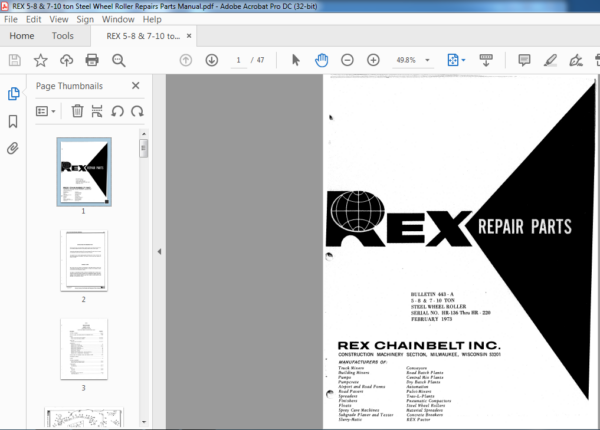Switch to the Tools tab
600x430 pixels.
(x=63, y=36)
